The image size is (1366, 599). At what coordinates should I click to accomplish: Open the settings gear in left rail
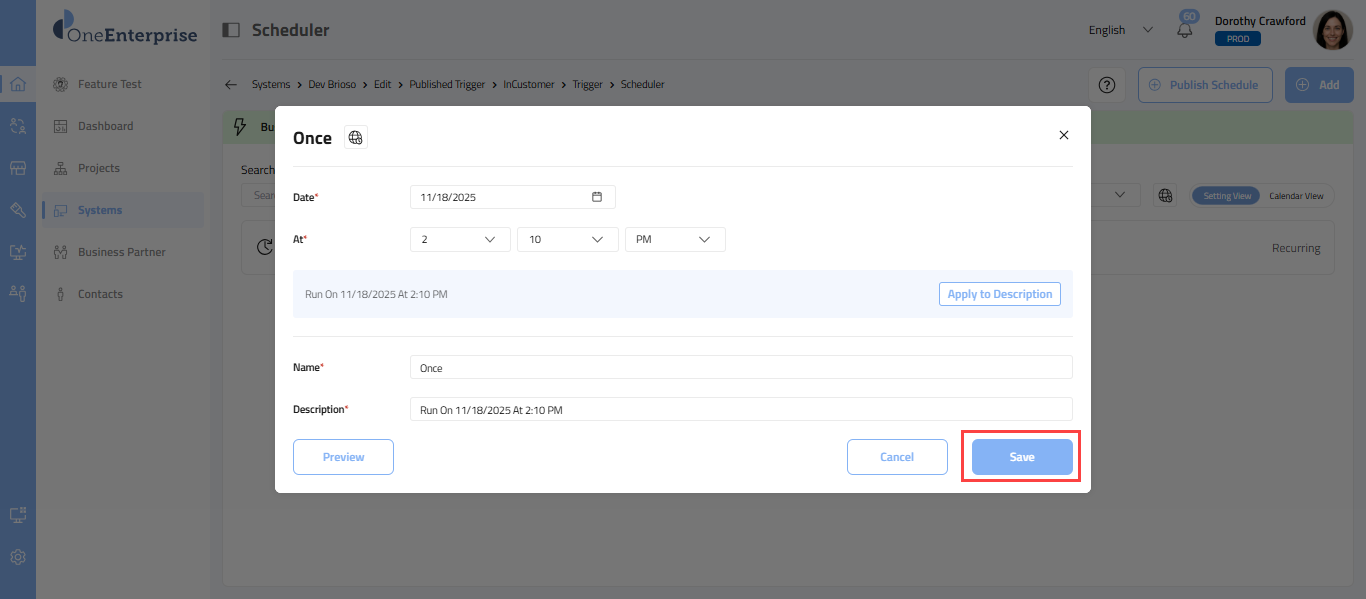click(x=17, y=557)
